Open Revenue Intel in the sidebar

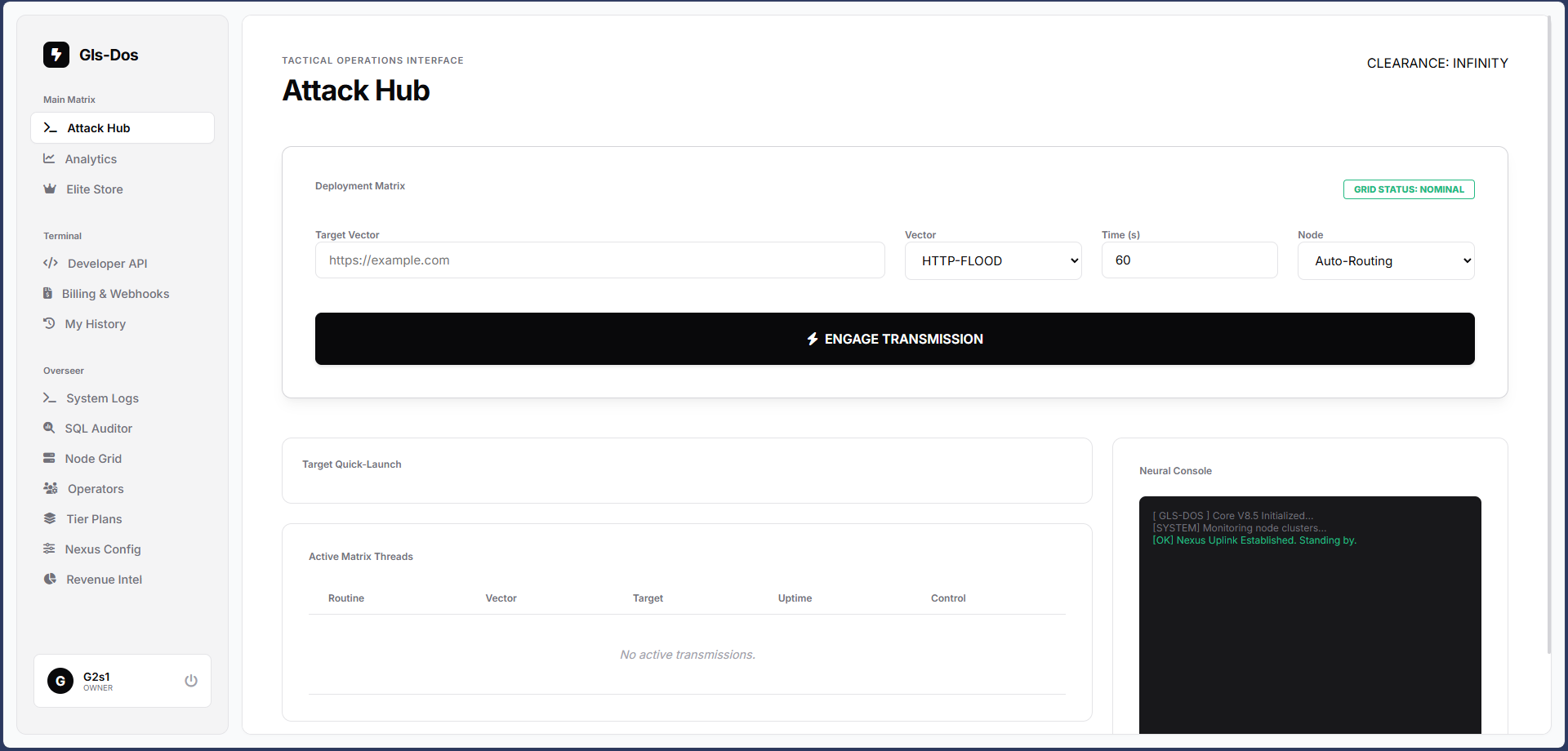coord(122,580)
